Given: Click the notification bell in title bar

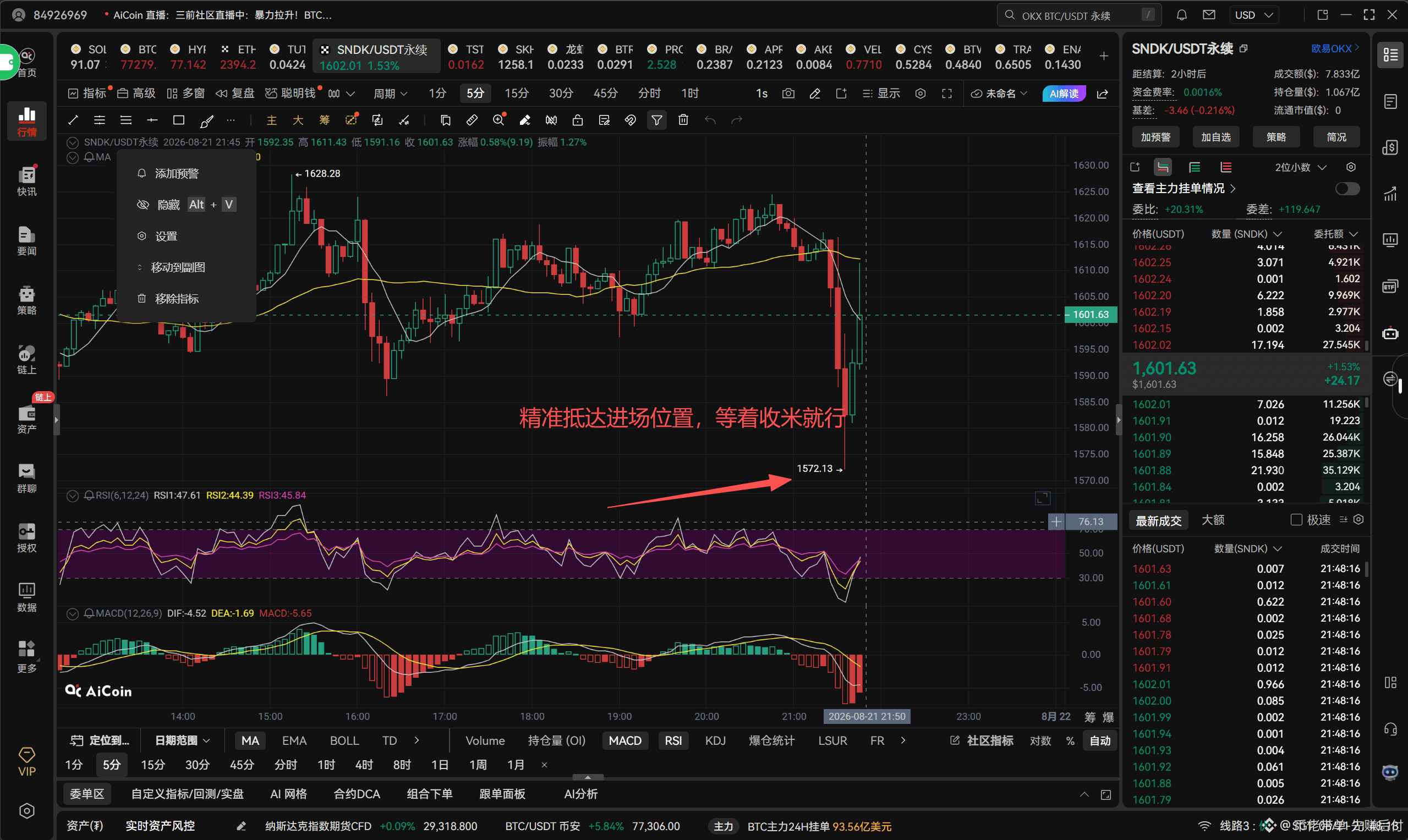Looking at the screenshot, I should click(x=1181, y=15).
